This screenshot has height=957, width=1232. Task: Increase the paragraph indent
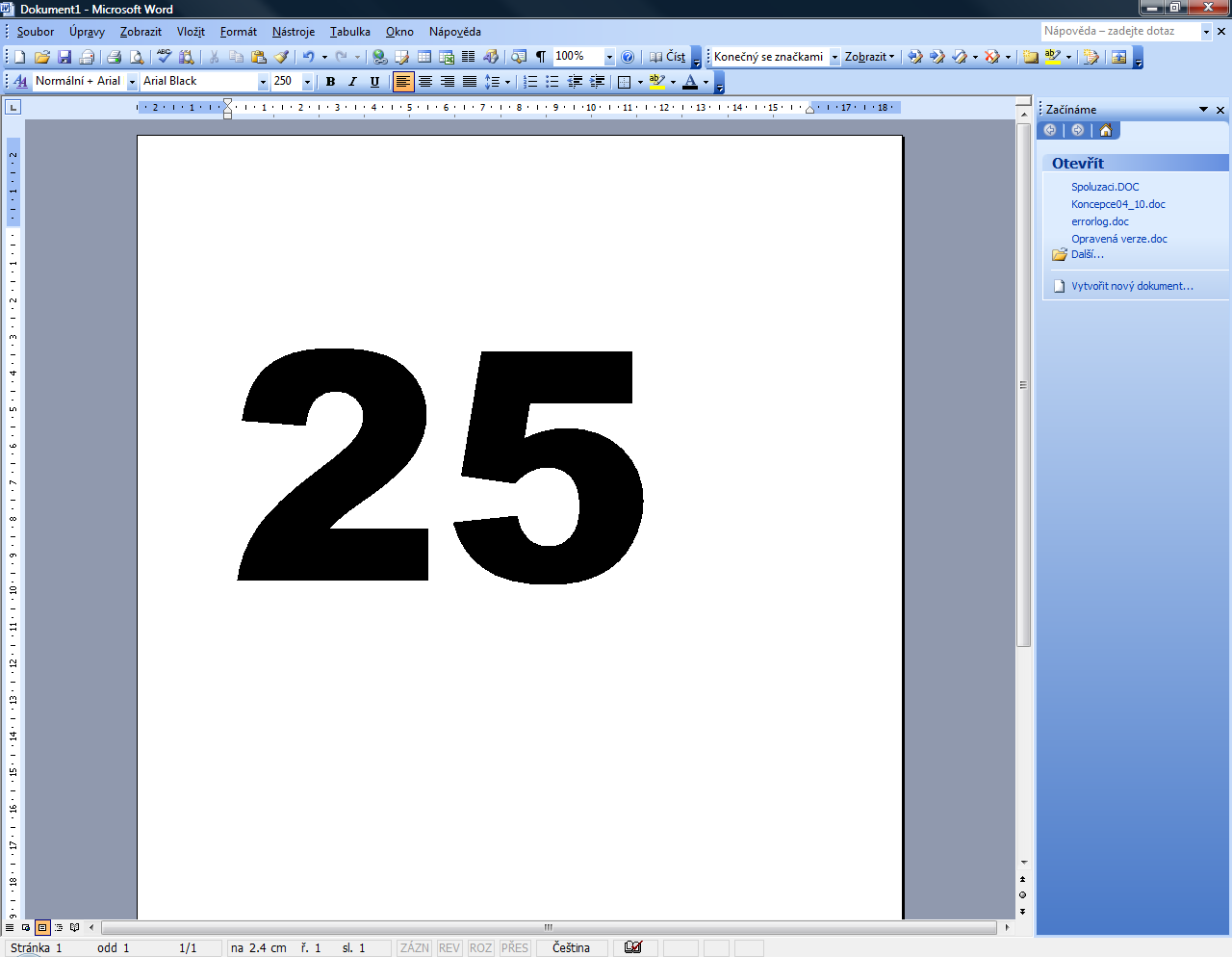(597, 82)
